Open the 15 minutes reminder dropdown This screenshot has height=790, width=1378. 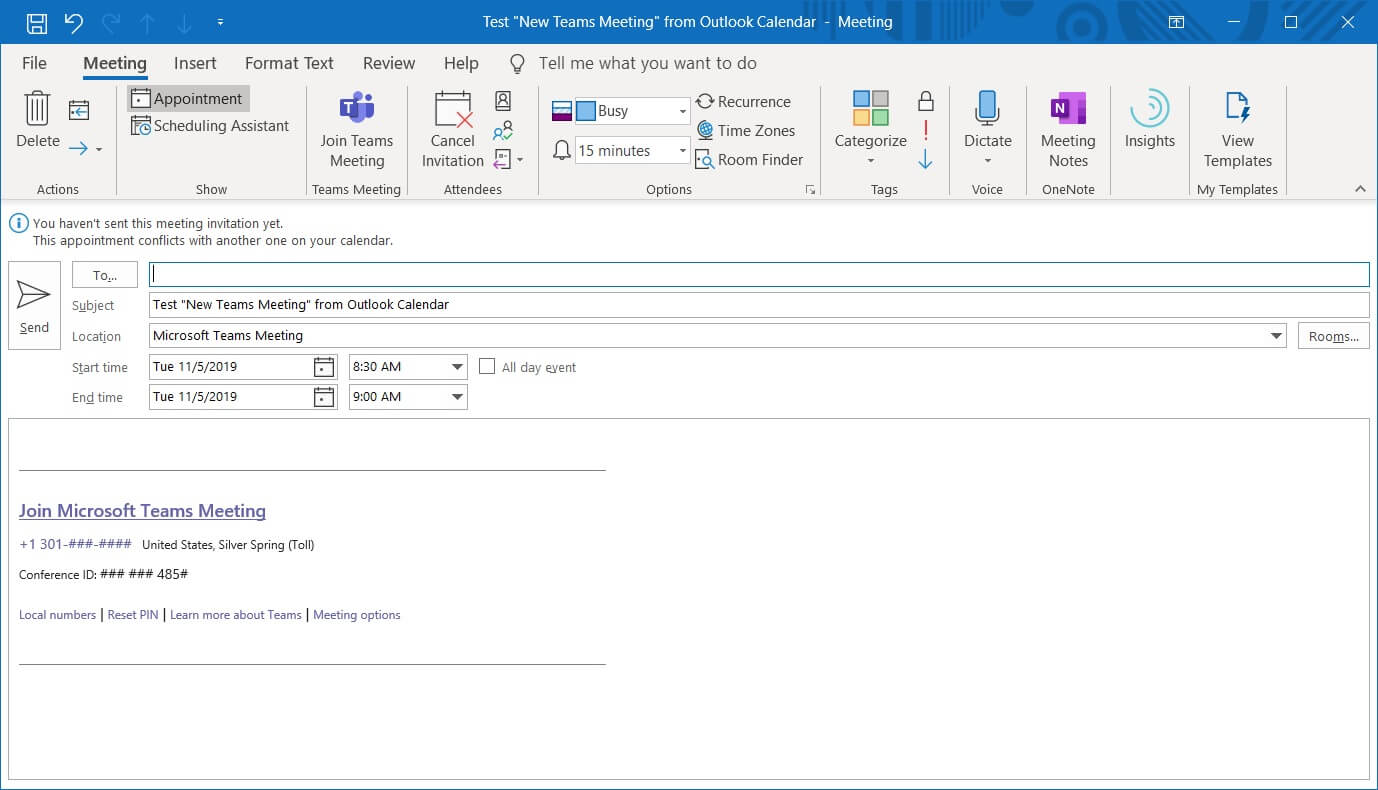tap(683, 151)
